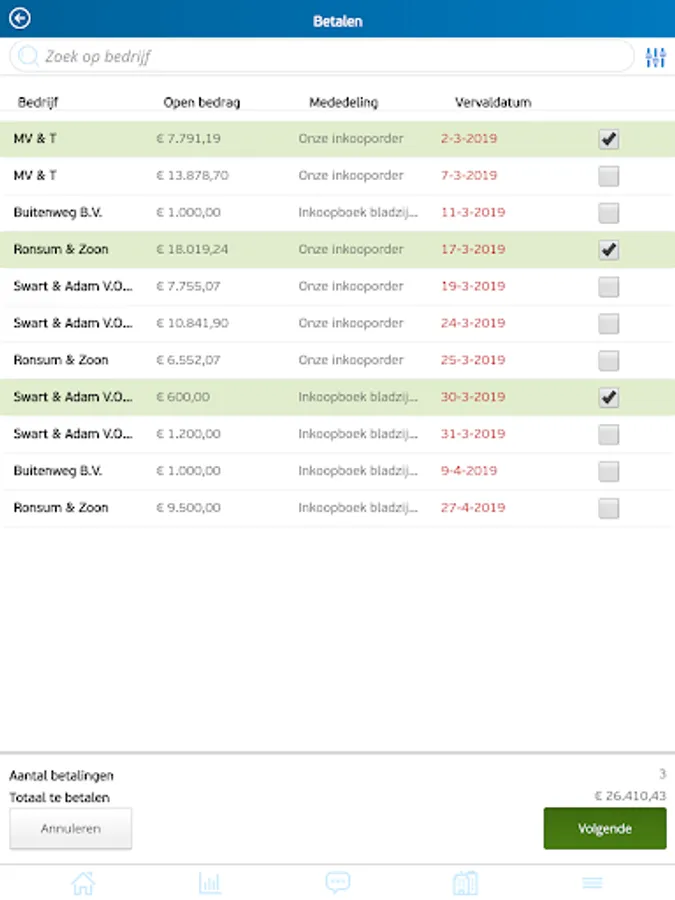Viewport: 675px width, 900px height.
Task: Open the filter settings icon
Action: 655,57
